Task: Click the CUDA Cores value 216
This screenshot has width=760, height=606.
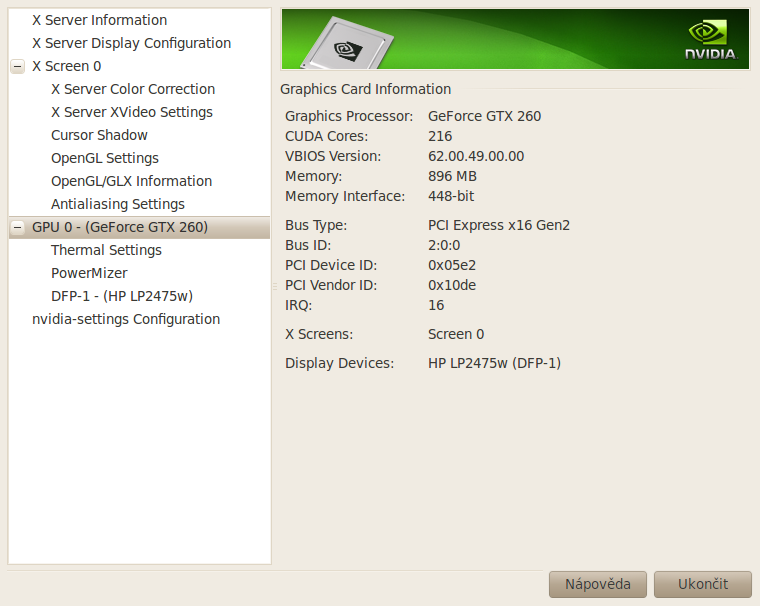Action: coord(440,136)
